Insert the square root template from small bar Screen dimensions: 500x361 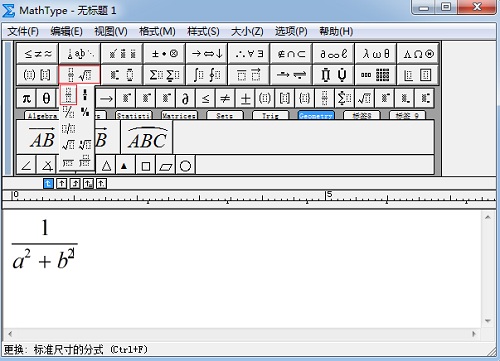tap(364, 98)
